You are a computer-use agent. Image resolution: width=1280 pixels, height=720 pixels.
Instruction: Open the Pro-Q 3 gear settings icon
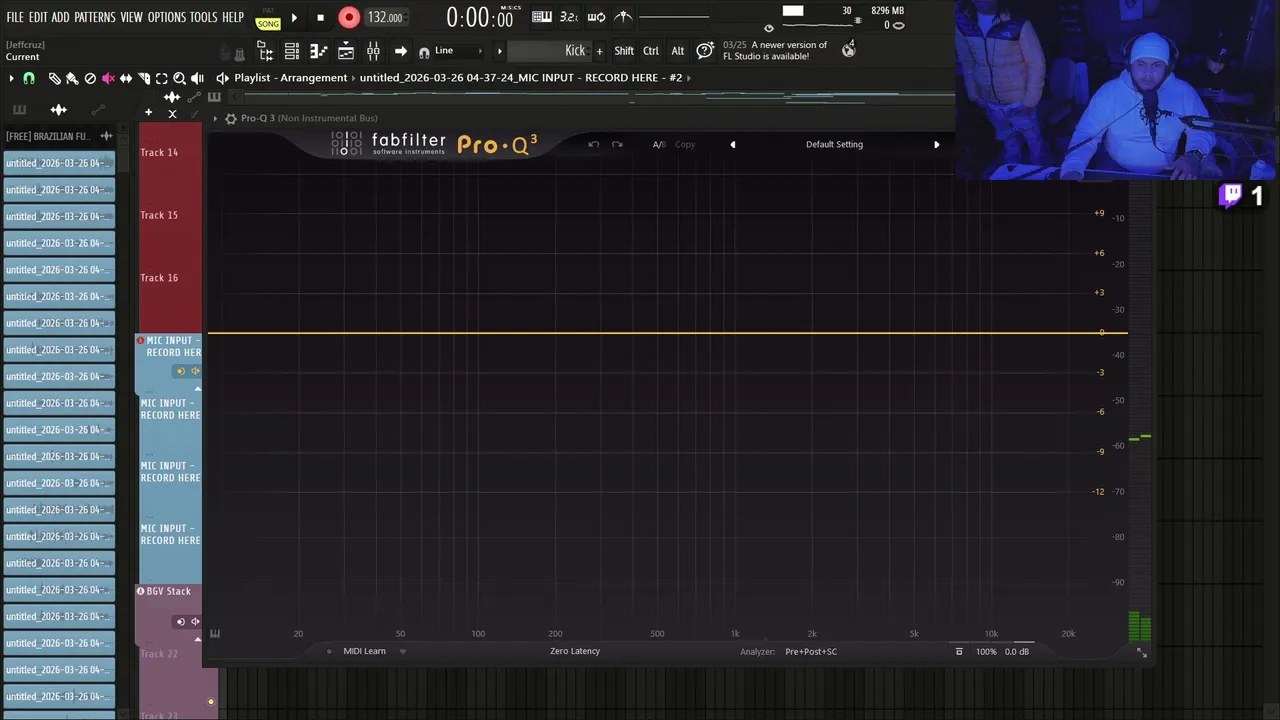click(231, 118)
